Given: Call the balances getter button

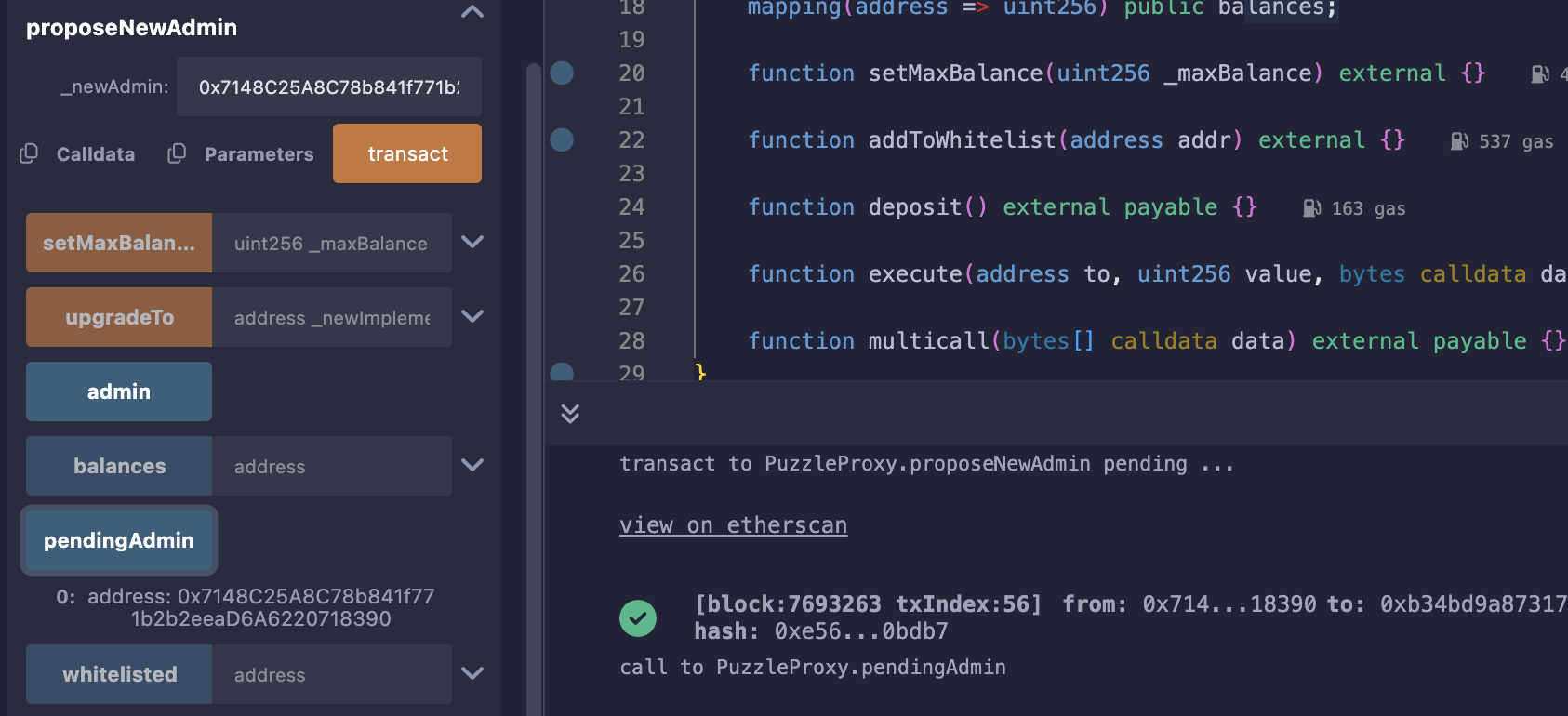Looking at the screenshot, I should [119, 466].
